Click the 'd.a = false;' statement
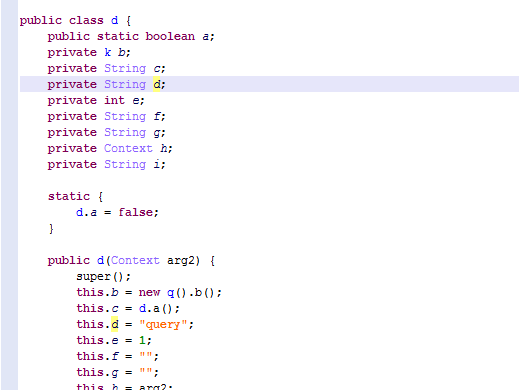This screenshot has width=519, height=390. pyautogui.click(x=117, y=212)
